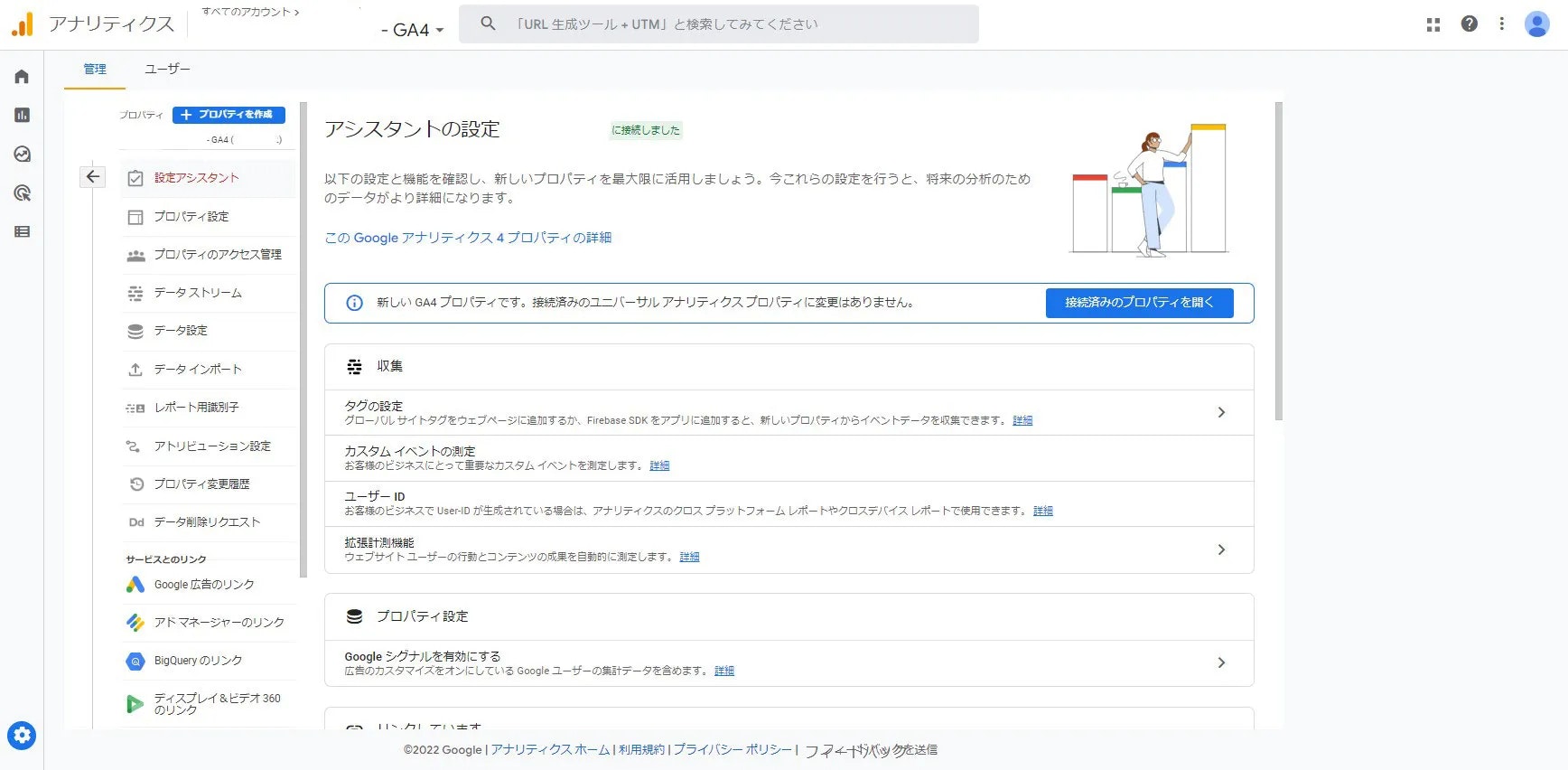1568x770 pixels.
Task: Click the アトリビューション設定 icon
Action: tap(134, 446)
